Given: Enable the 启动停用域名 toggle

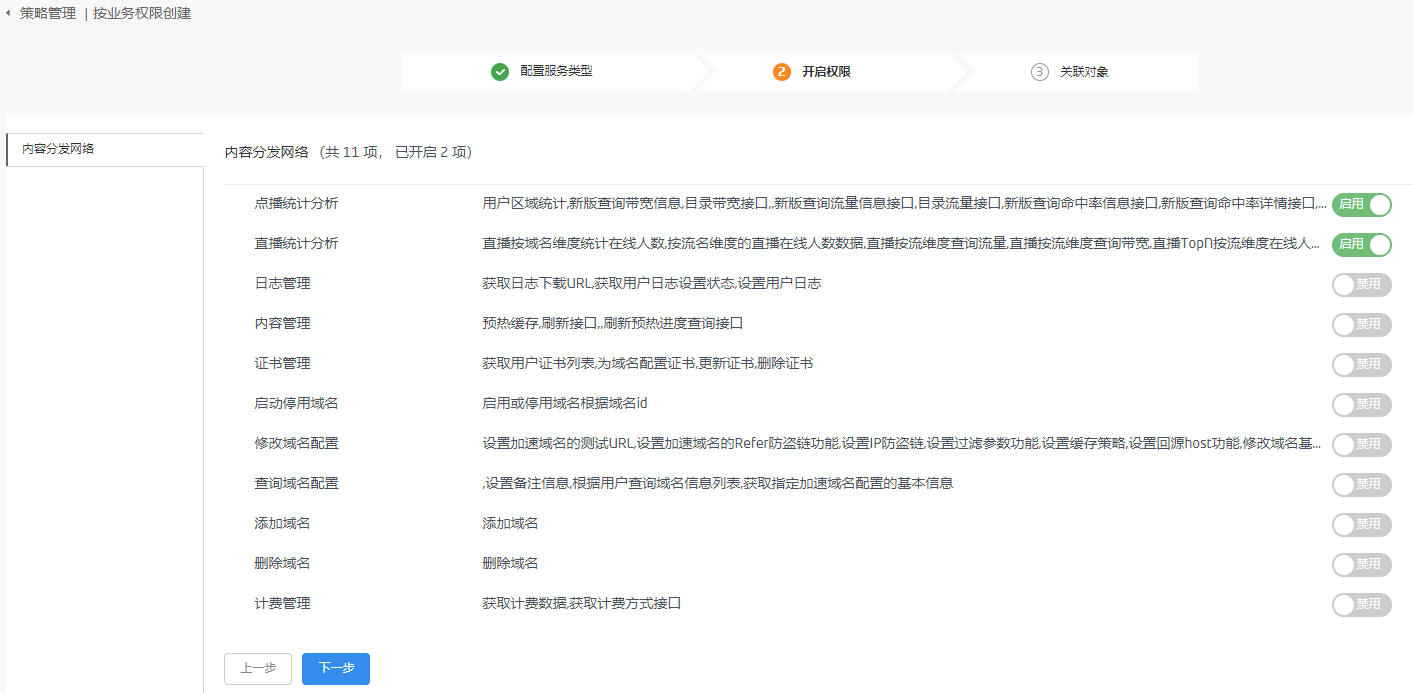Looking at the screenshot, I should [1361, 405].
